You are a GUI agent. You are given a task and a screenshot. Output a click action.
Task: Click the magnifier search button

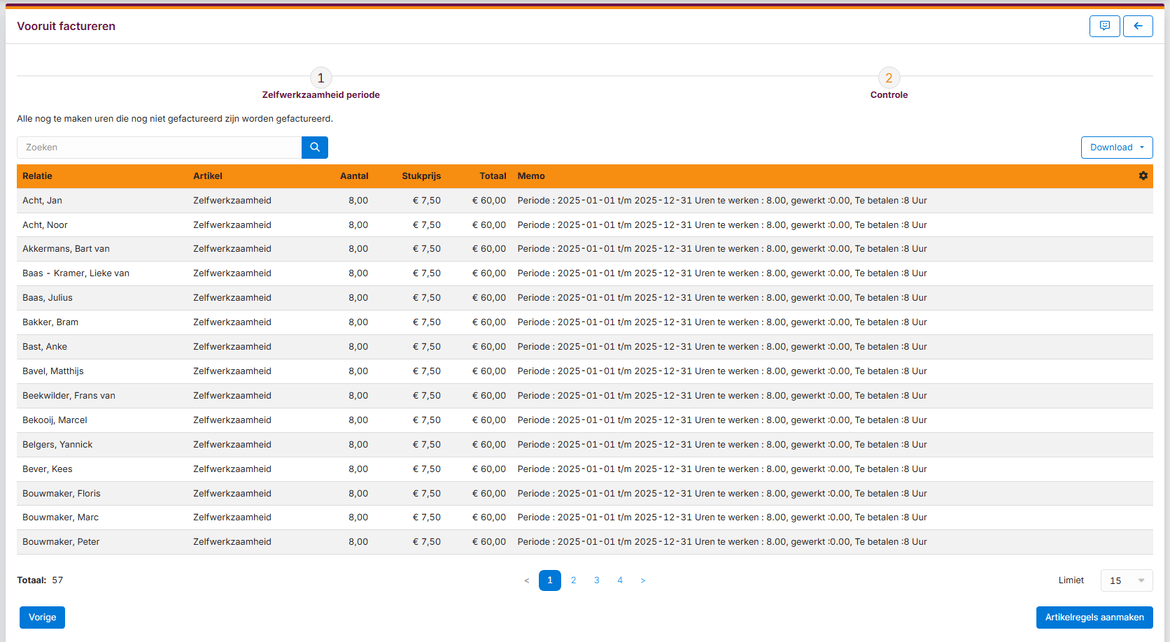point(314,147)
